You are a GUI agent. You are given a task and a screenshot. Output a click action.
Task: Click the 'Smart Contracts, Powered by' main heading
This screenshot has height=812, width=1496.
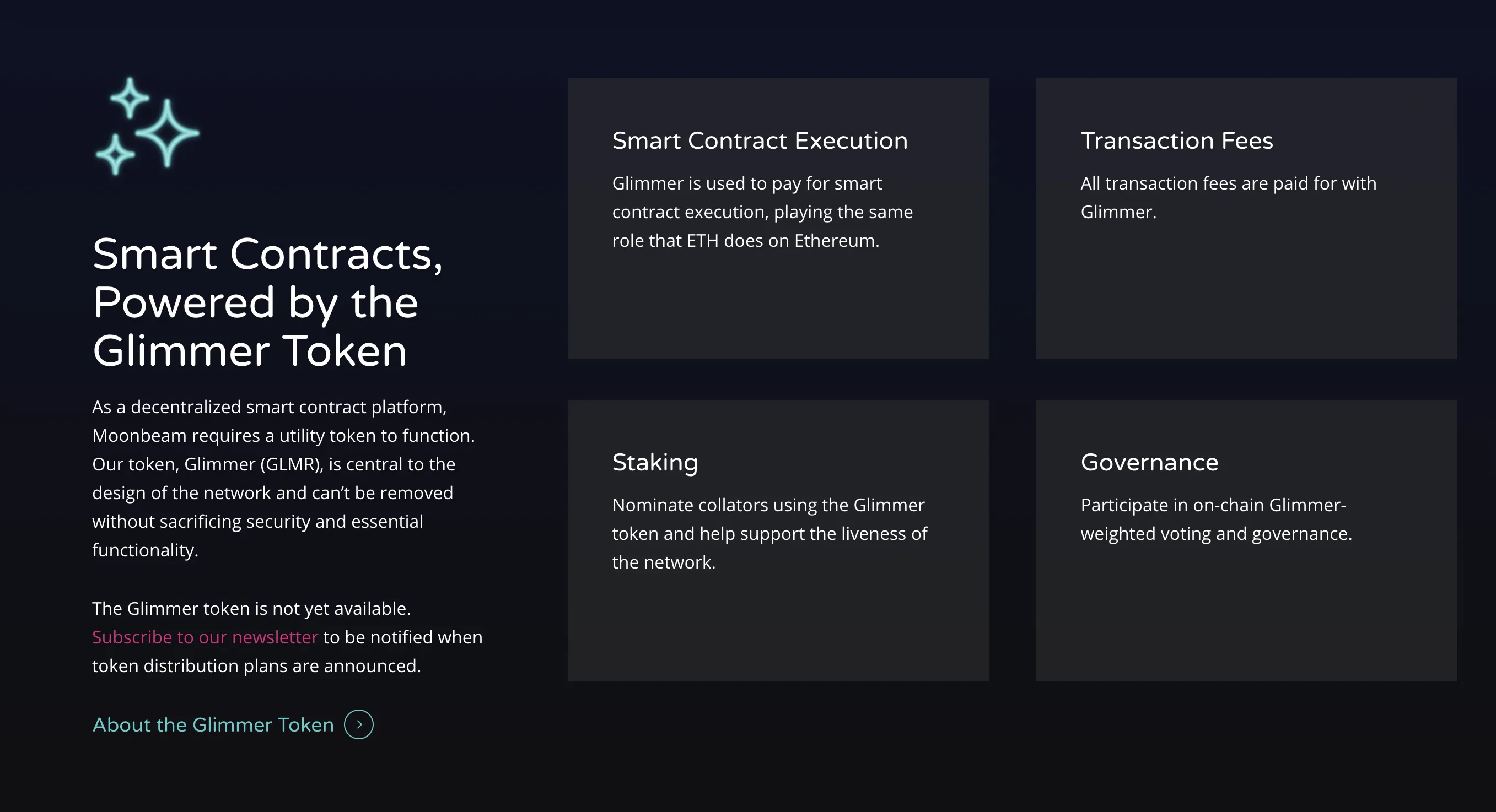coord(267,302)
